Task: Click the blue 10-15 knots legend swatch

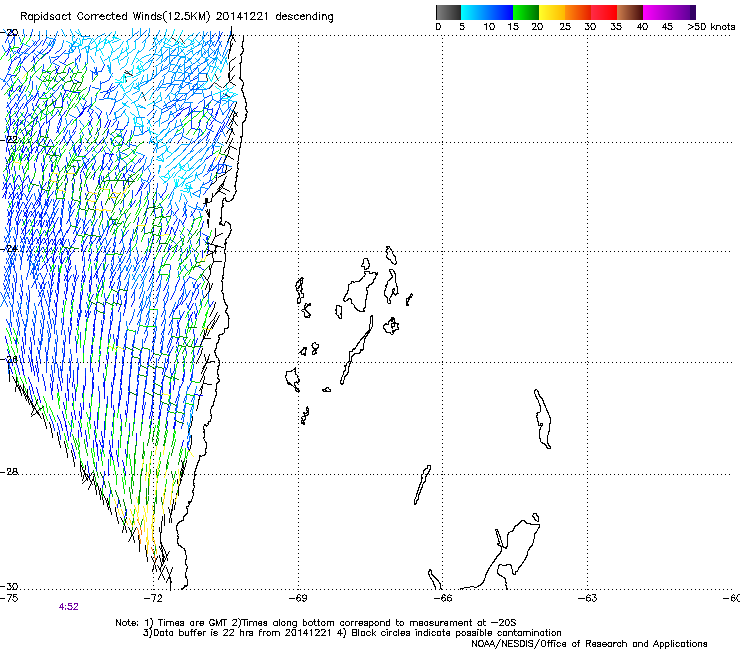Action: pyautogui.click(x=500, y=12)
